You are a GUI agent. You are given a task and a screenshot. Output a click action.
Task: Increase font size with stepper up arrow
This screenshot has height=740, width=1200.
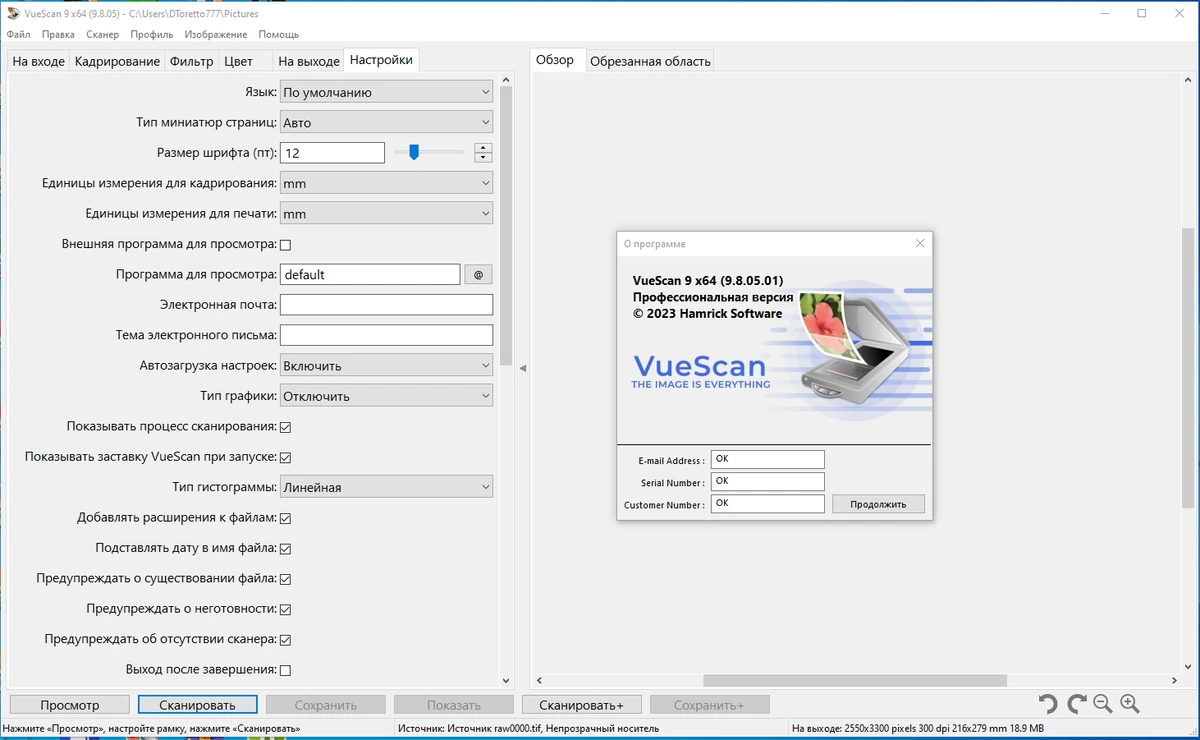tap(484, 148)
